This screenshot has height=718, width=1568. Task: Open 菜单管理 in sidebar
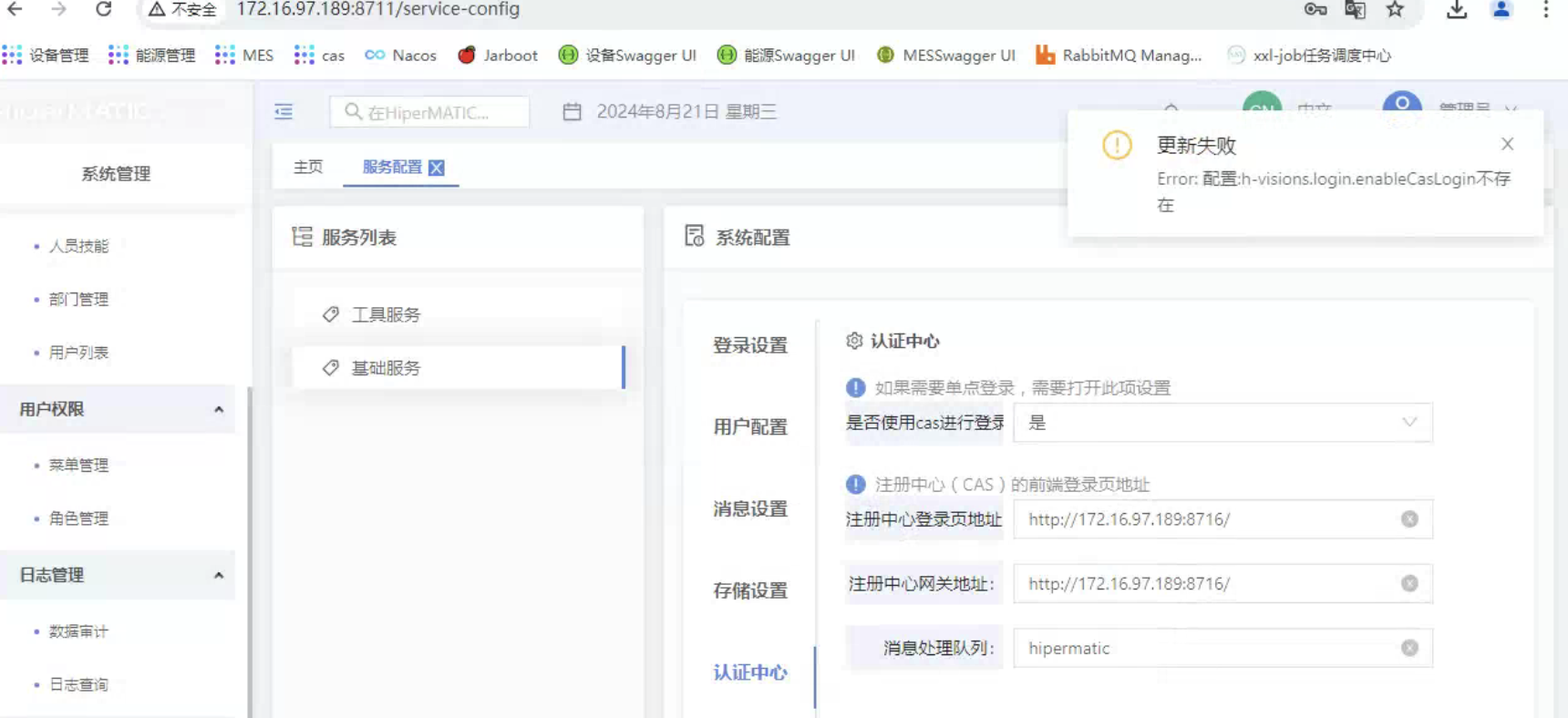78,466
